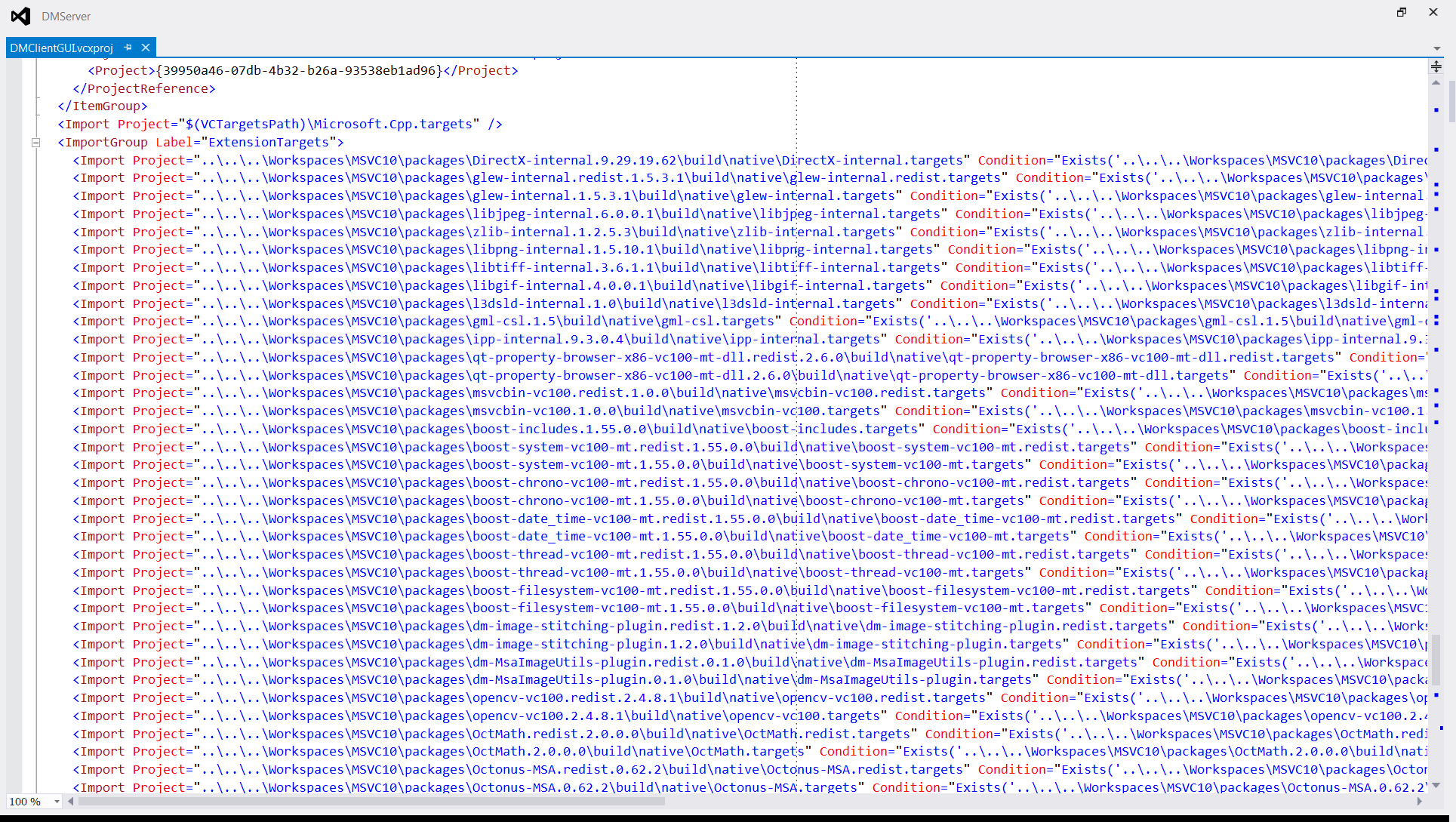Click the horizontal scrollbar thumb

[371, 802]
